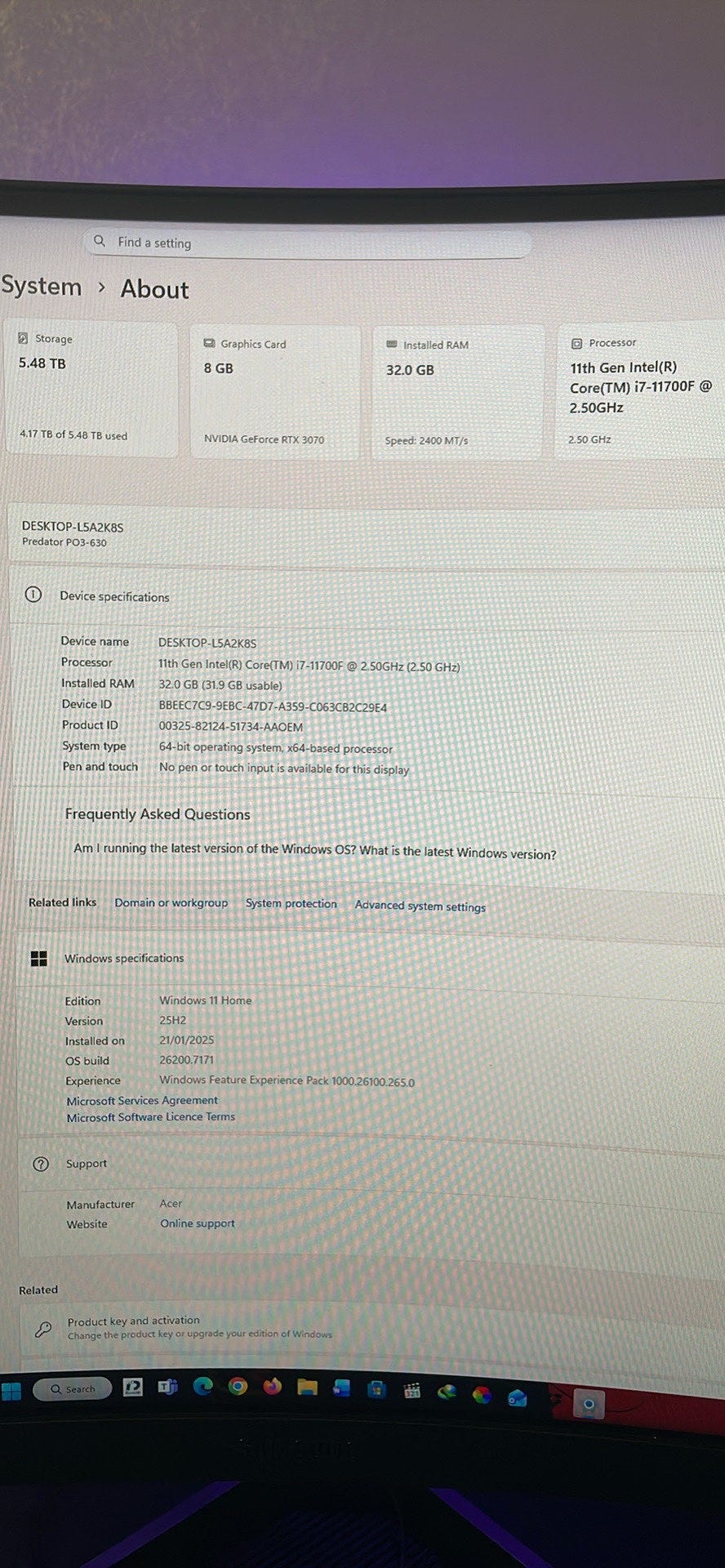
Task: Open Microsoft Word from taskbar
Action: 341,1388
